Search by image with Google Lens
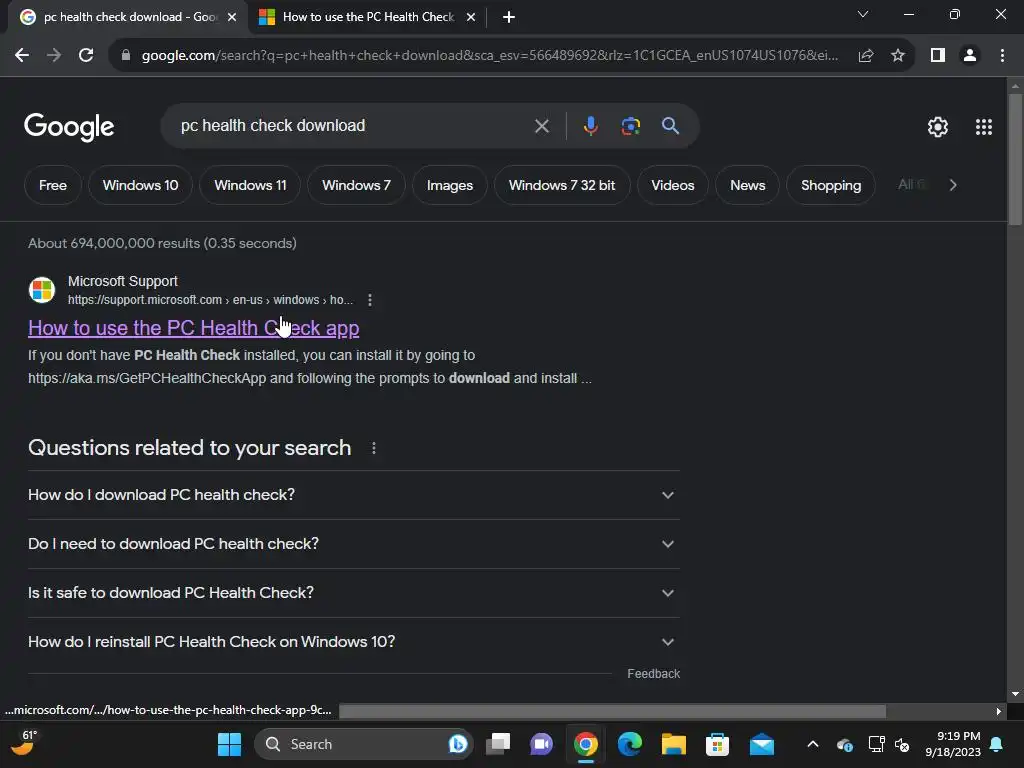Screen dimensions: 1024x768 tap(631, 126)
